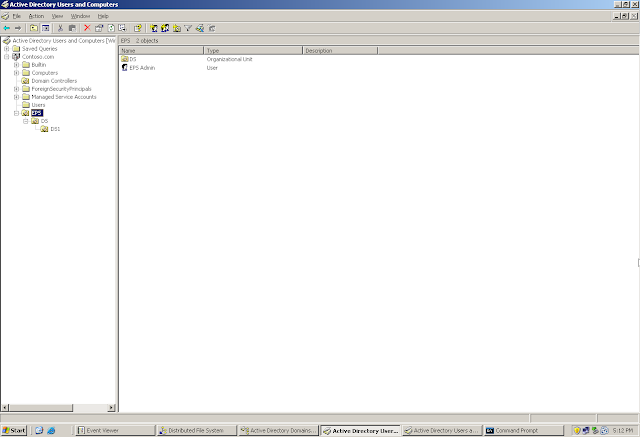Switch to Active Directory Domains taskbar window
Screen dimensions: 640x437
coord(279,430)
